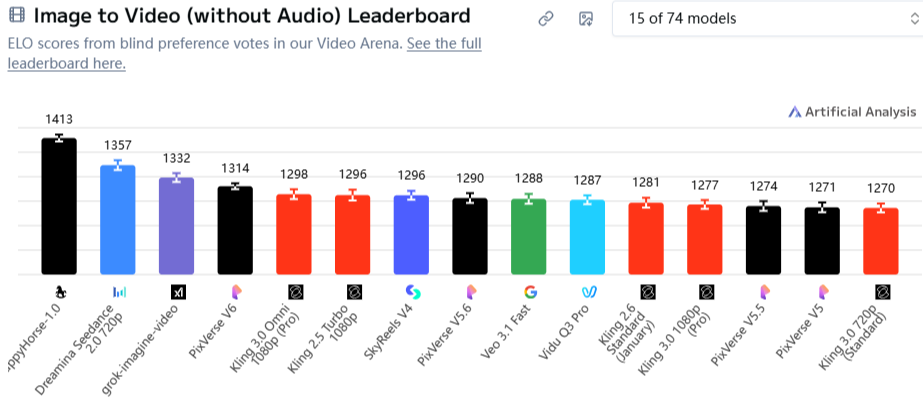
Task: Select the cyan Vidu Q3 Pro bar
Action: coord(589,237)
